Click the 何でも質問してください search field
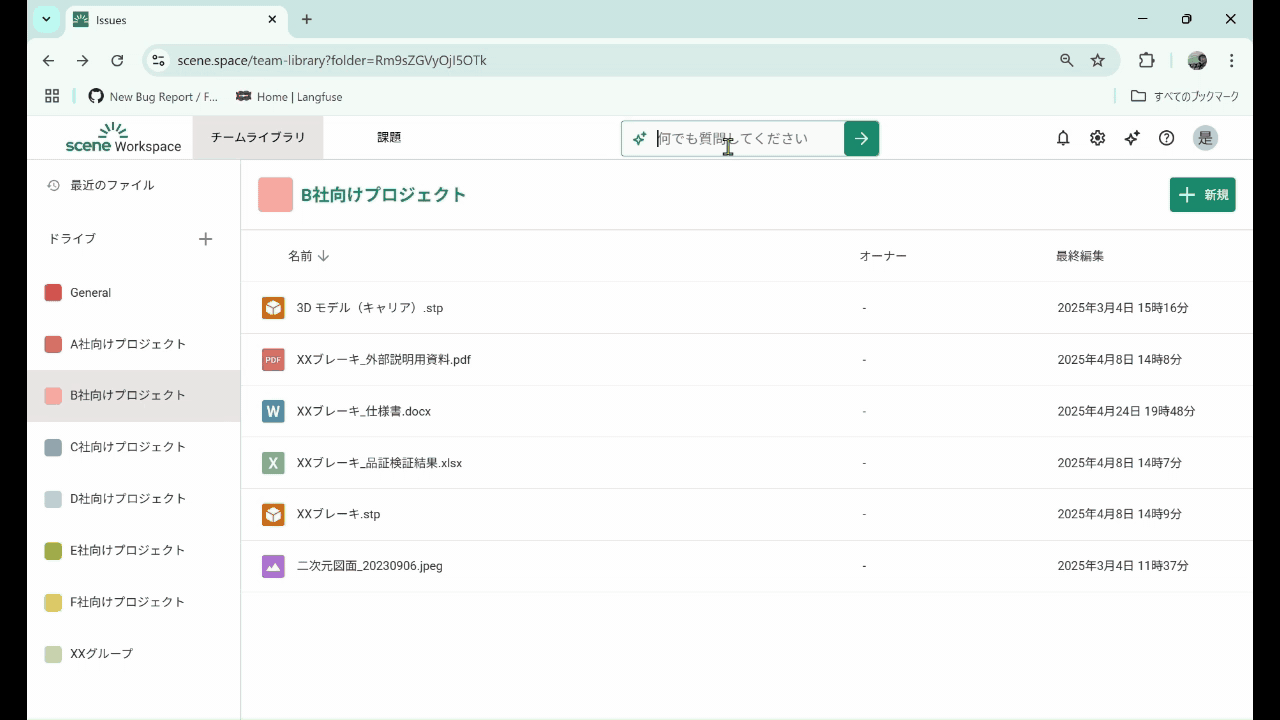 click(x=745, y=138)
